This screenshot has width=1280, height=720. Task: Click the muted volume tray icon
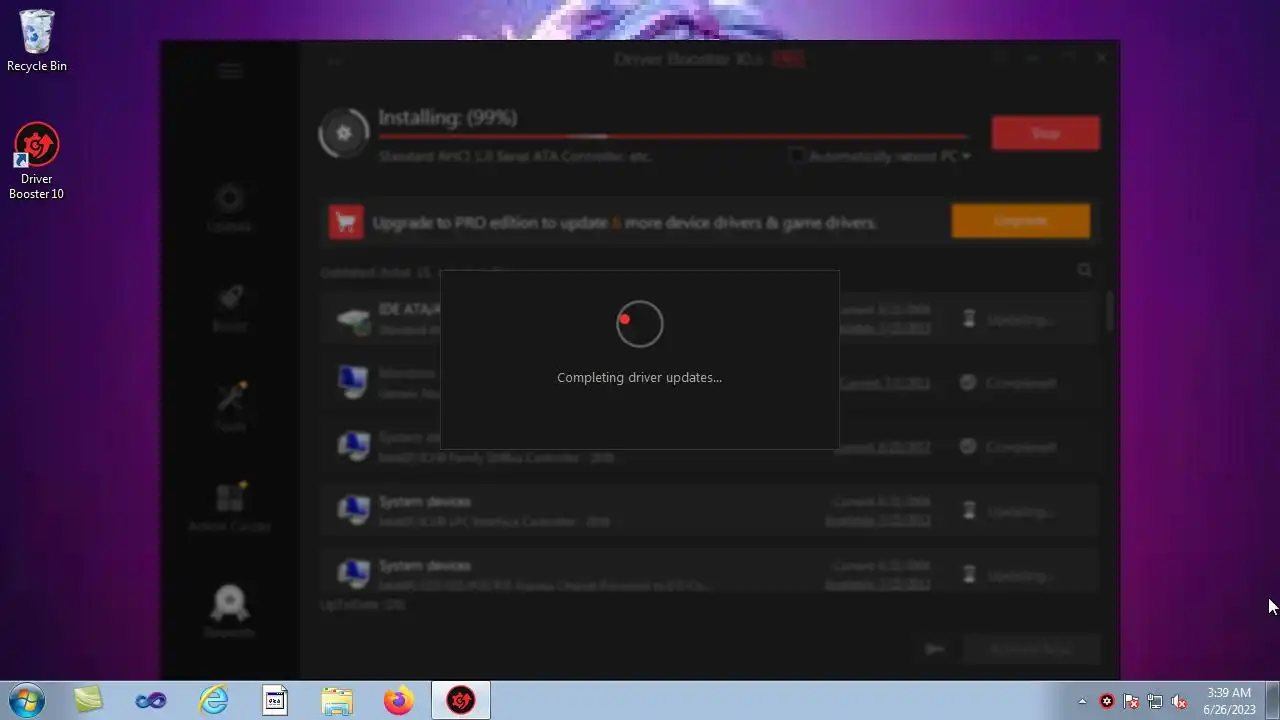1179,701
